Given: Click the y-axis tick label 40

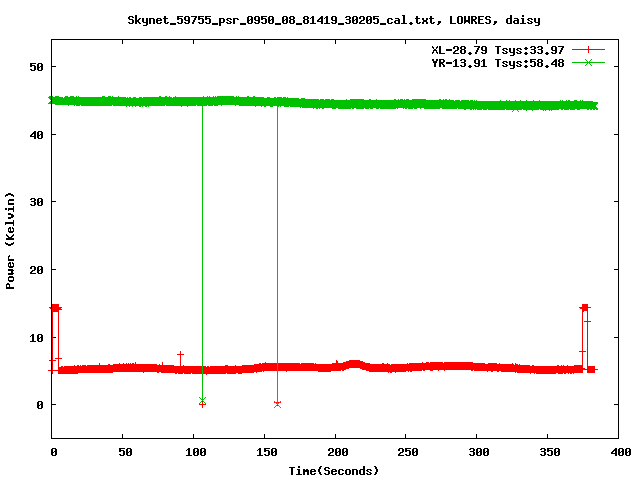Looking at the screenshot, I should [36, 135].
